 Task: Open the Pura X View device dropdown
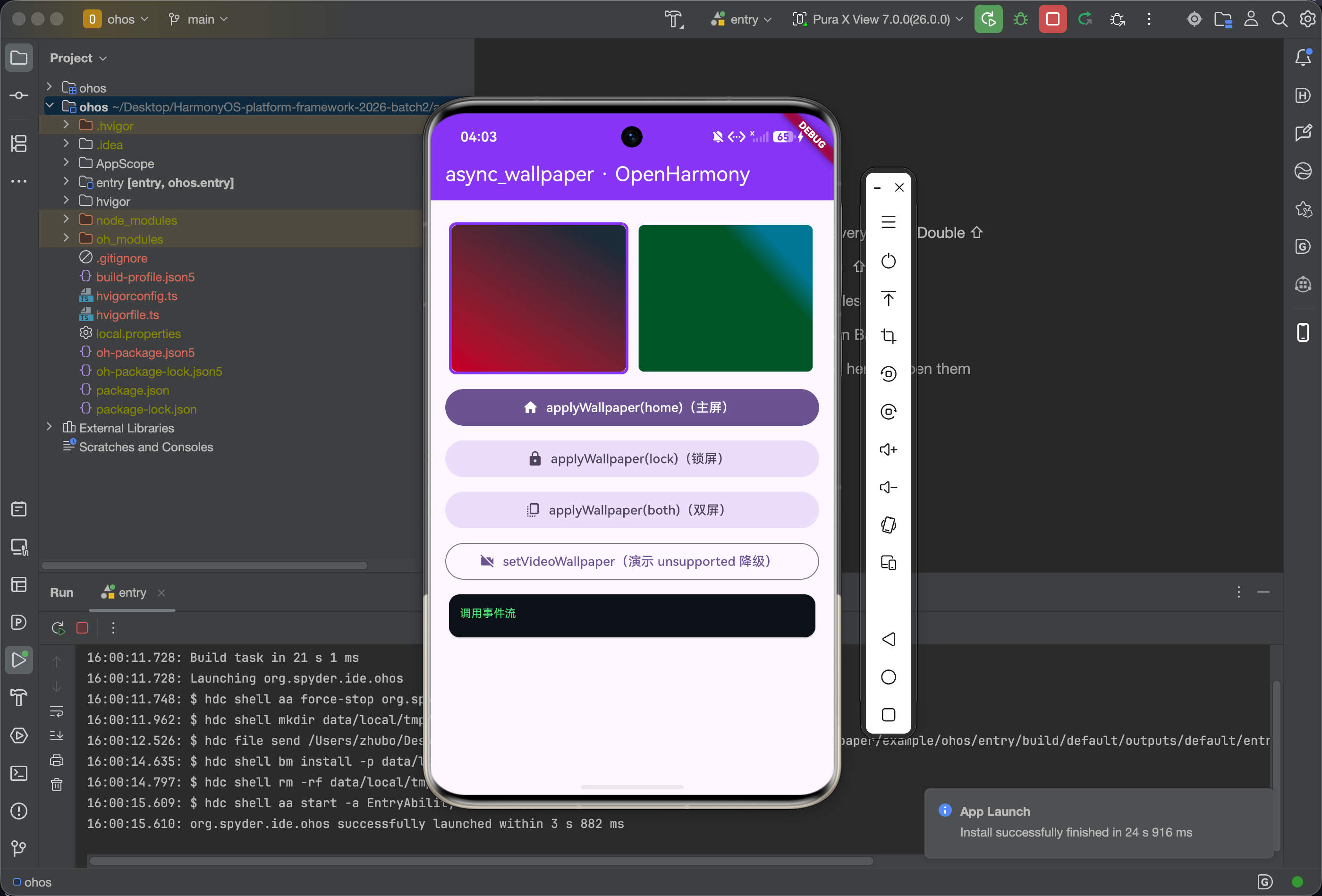878,19
